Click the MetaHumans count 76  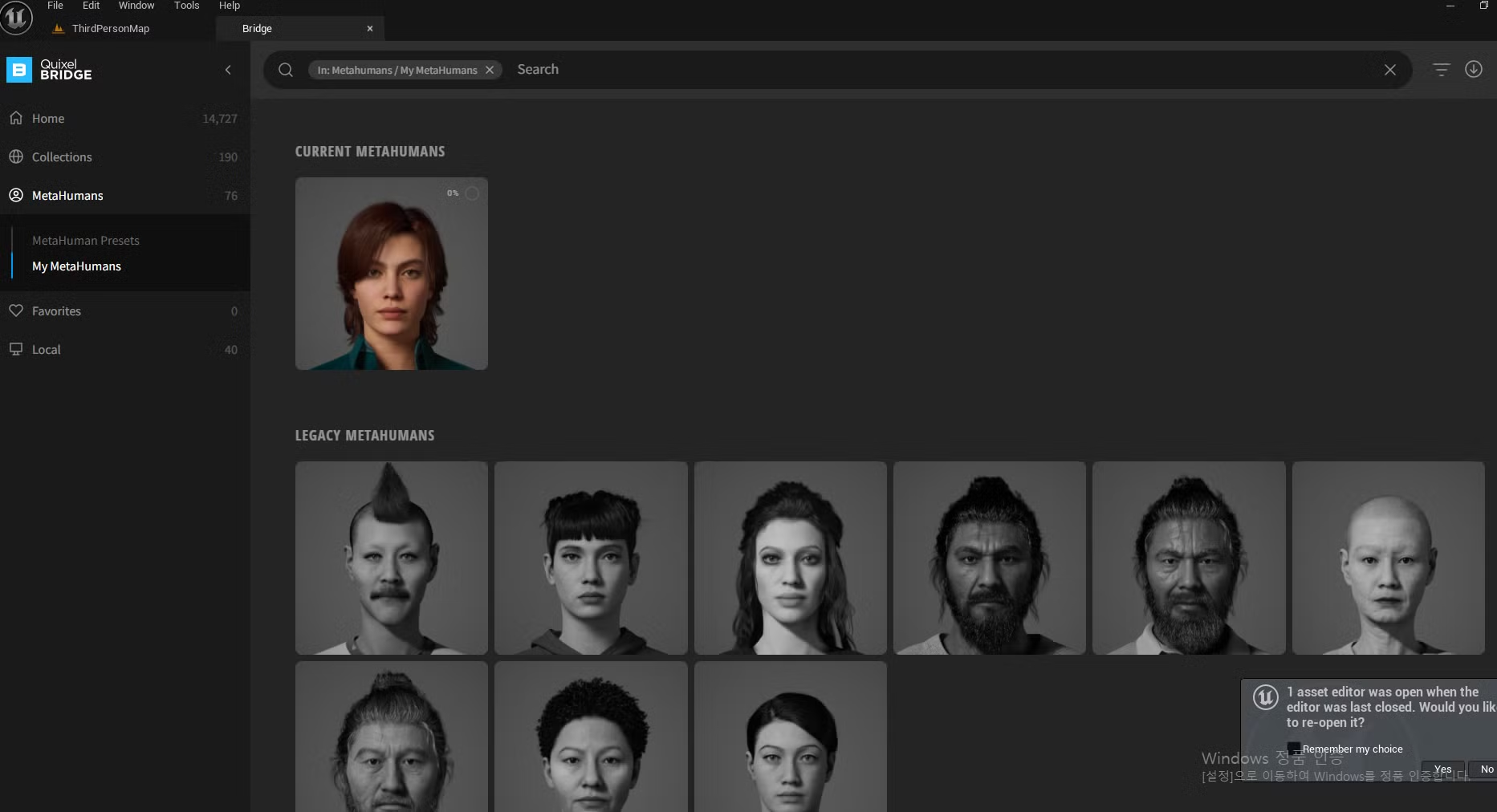(231, 196)
